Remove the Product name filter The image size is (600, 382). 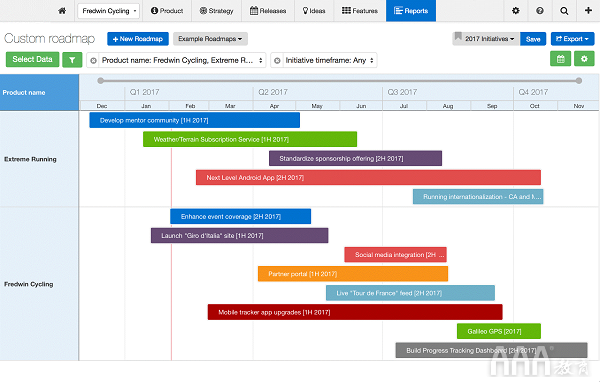point(93,60)
